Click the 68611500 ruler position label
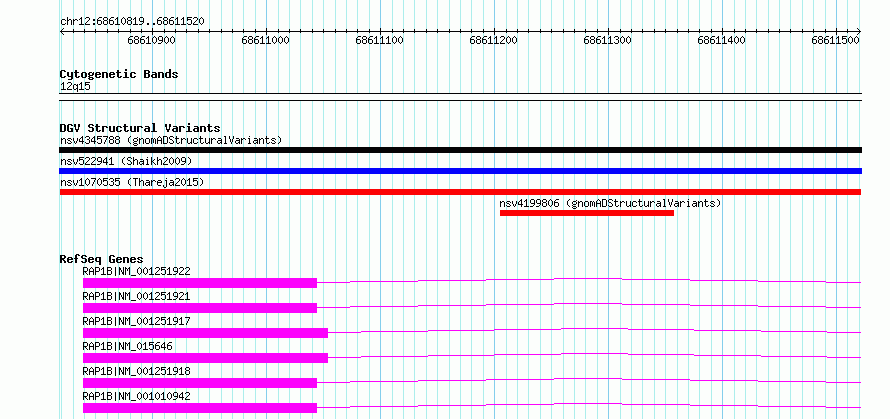 click(836, 40)
